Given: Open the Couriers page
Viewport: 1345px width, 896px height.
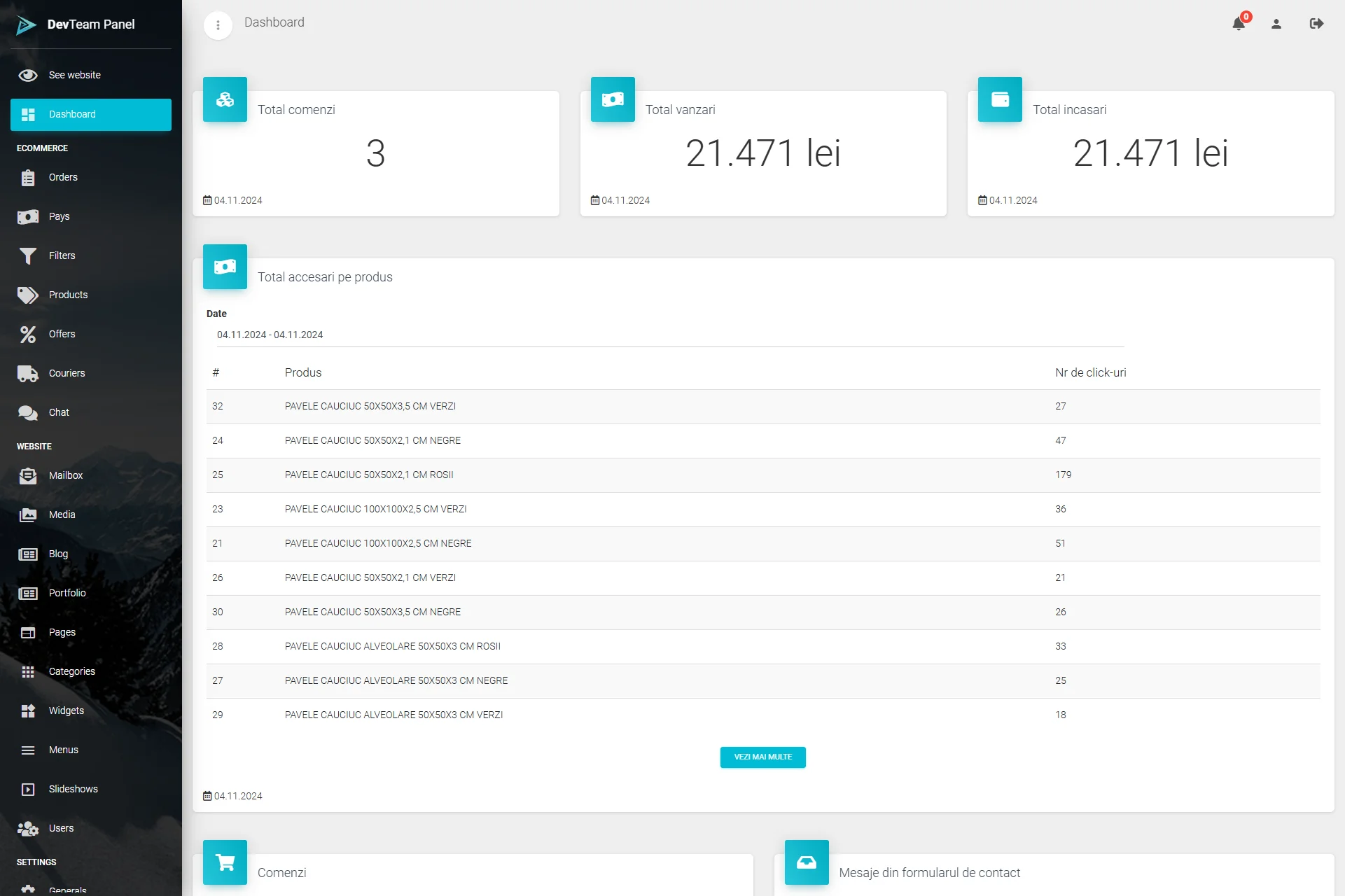Looking at the screenshot, I should point(67,373).
